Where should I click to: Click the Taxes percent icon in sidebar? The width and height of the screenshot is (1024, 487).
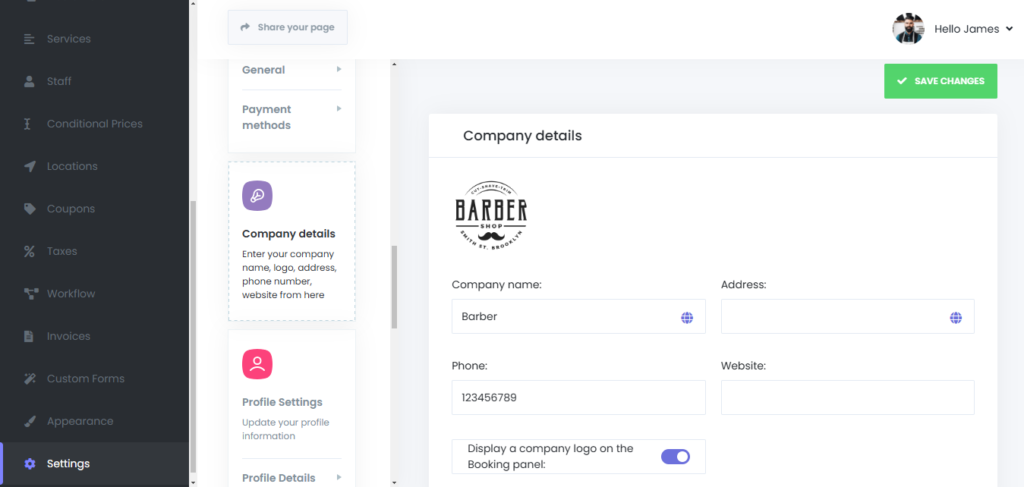coord(29,251)
